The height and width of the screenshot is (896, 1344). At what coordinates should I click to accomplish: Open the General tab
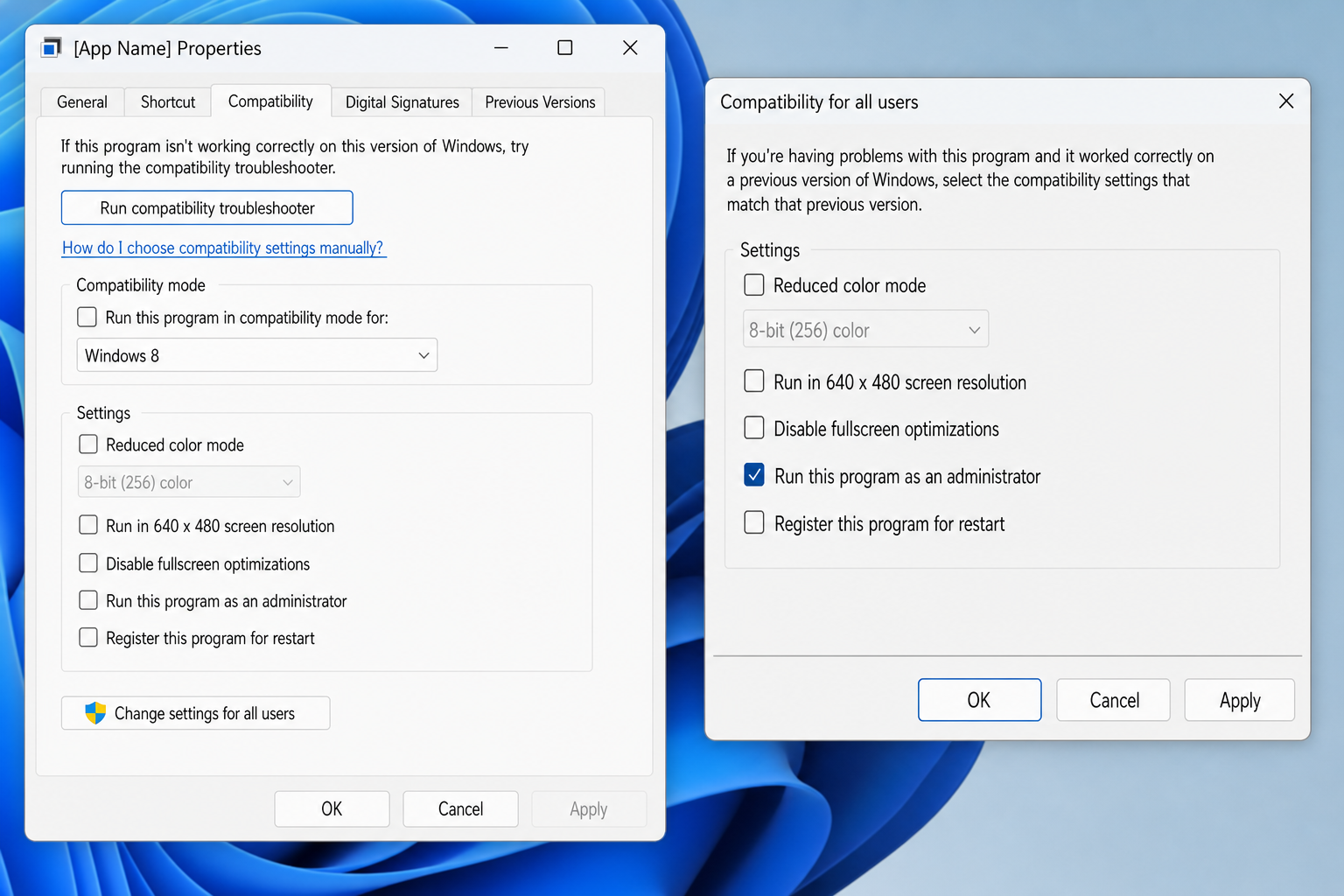pyautogui.click(x=82, y=102)
